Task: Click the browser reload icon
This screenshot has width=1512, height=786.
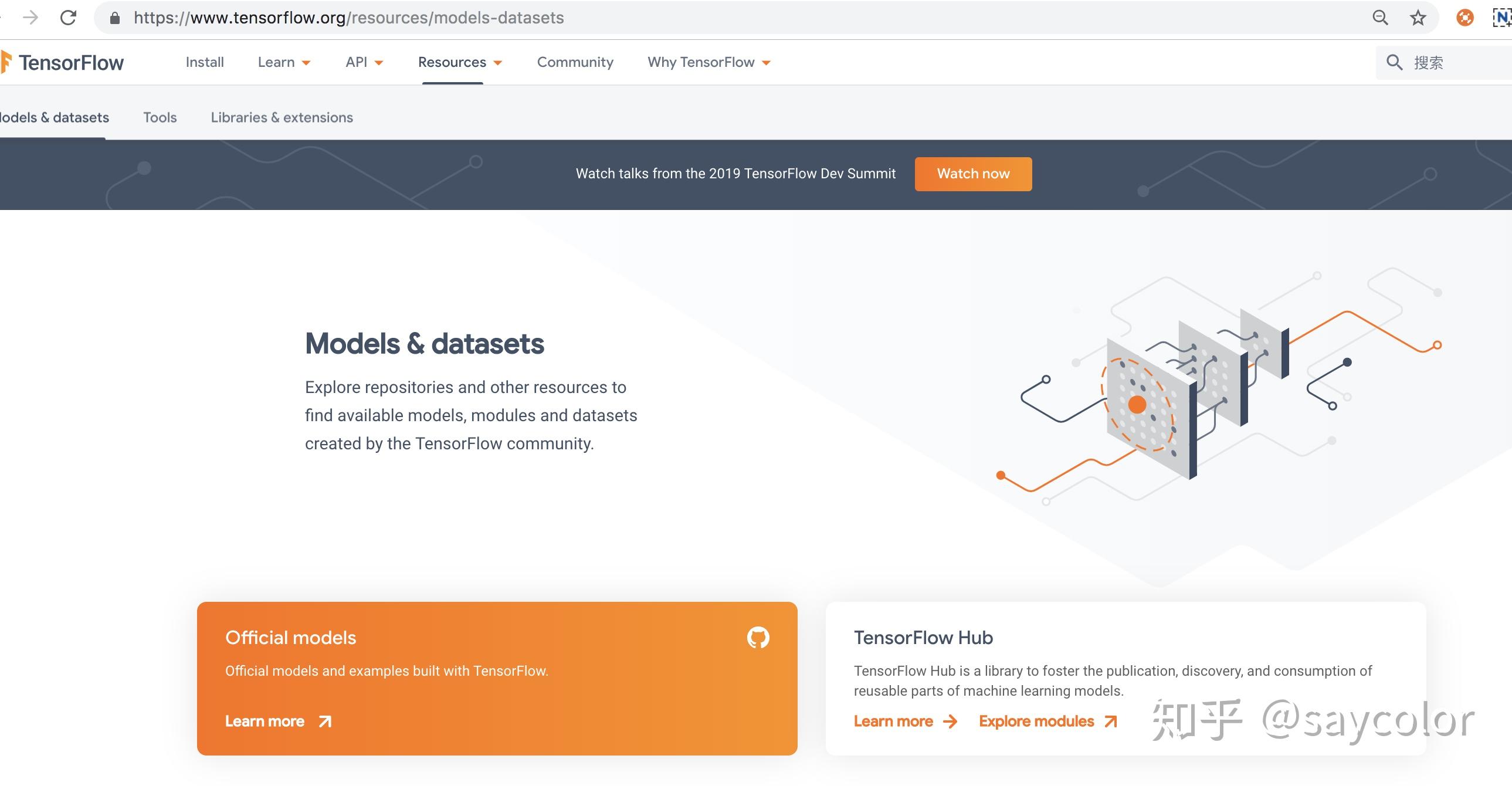Action: click(68, 17)
